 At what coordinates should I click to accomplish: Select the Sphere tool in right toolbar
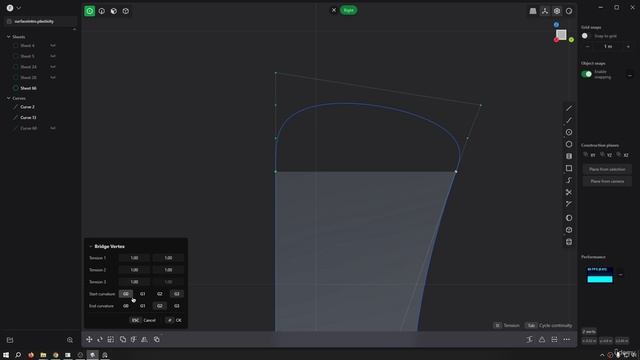[569, 218]
